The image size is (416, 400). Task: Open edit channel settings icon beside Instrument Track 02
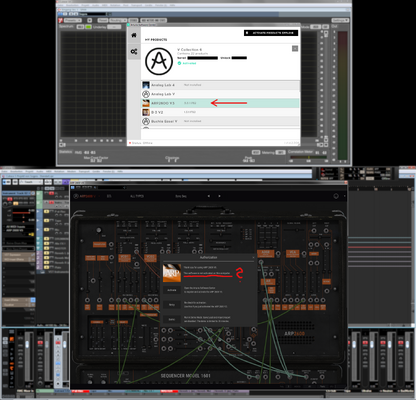click(x=33, y=193)
